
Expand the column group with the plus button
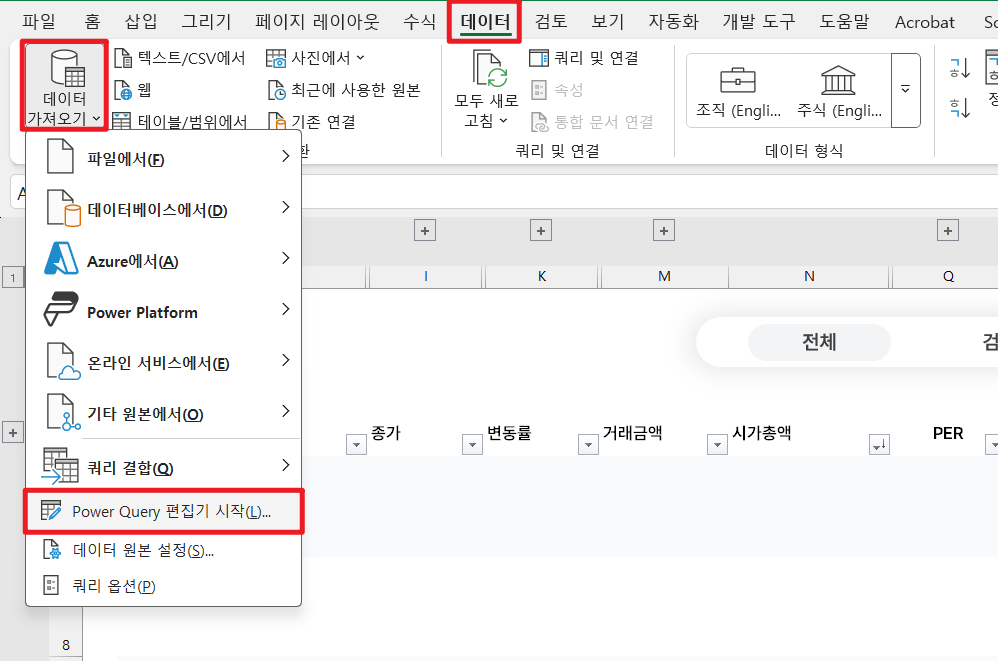click(x=424, y=230)
